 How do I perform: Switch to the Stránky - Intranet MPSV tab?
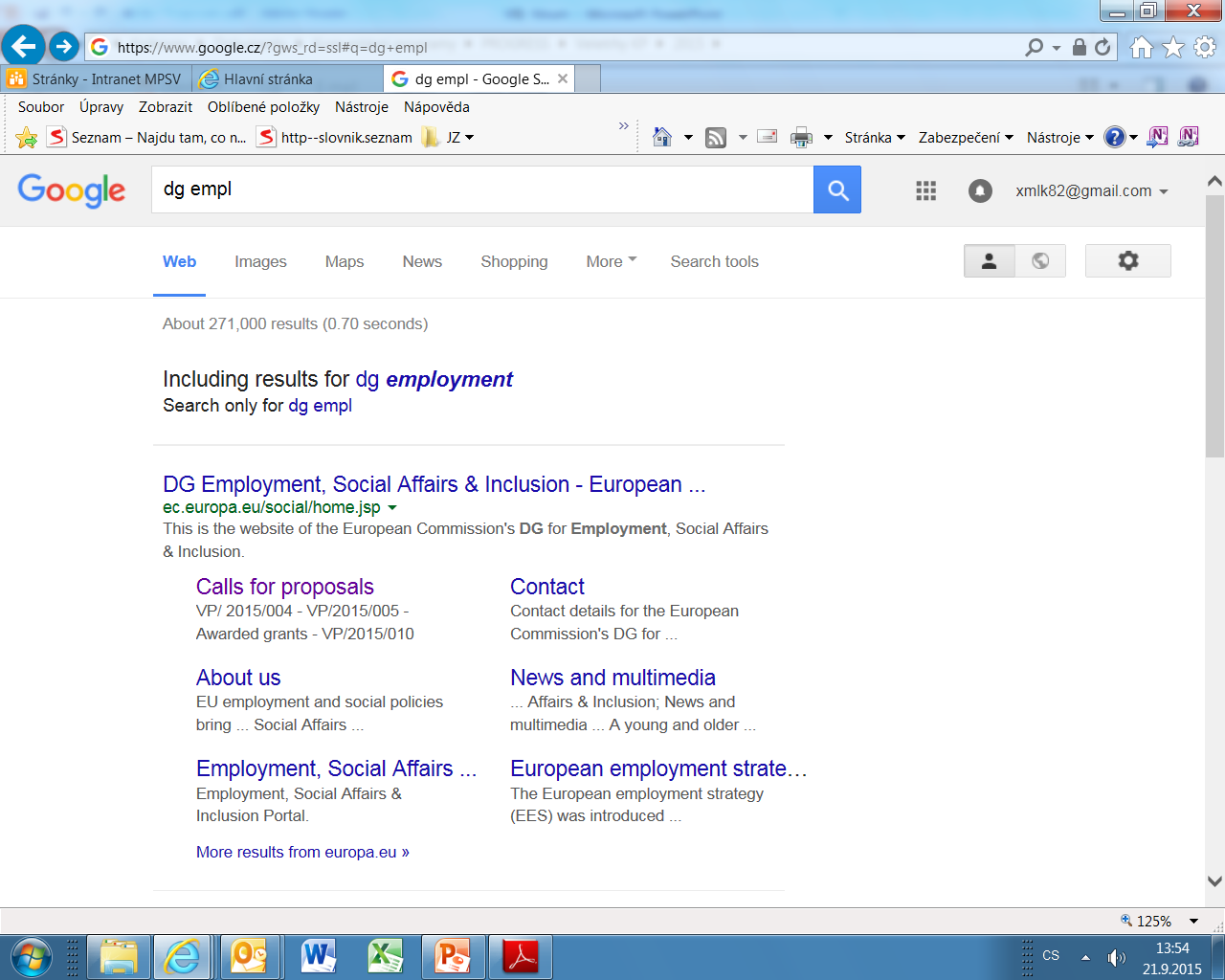pyautogui.click(x=96, y=79)
